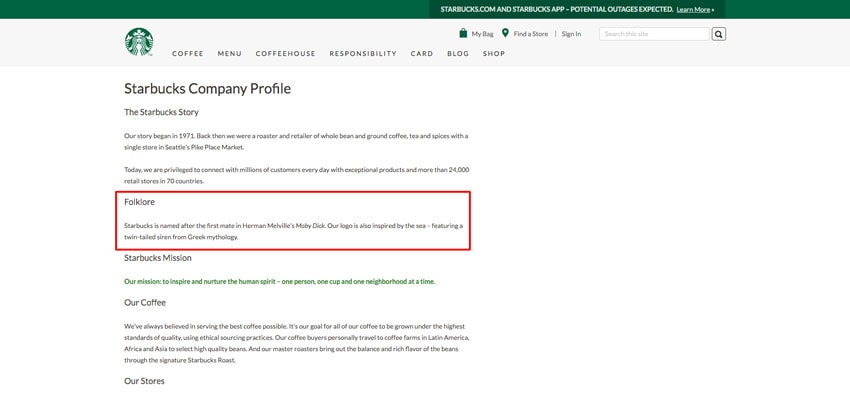Click the Starbucks Company Profile heading
This screenshot has width=850, height=393.
click(x=208, y=88)
